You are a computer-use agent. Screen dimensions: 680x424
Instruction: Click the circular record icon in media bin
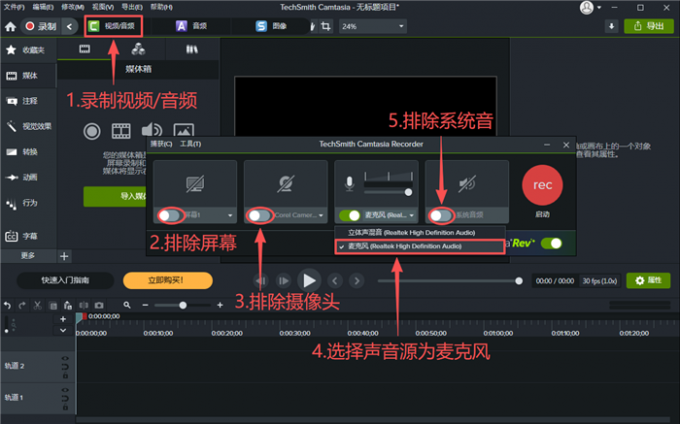click(92, 131)
